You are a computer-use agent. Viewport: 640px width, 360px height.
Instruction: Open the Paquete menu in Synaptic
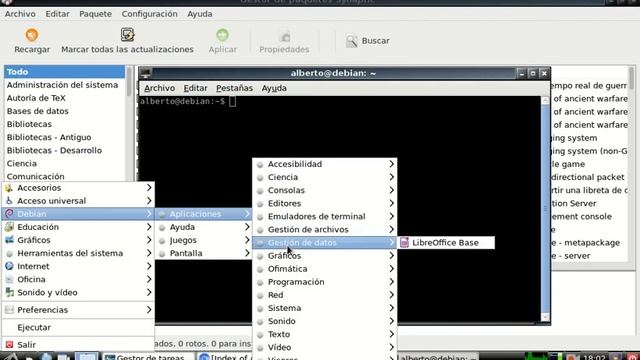tap(96, 14)
